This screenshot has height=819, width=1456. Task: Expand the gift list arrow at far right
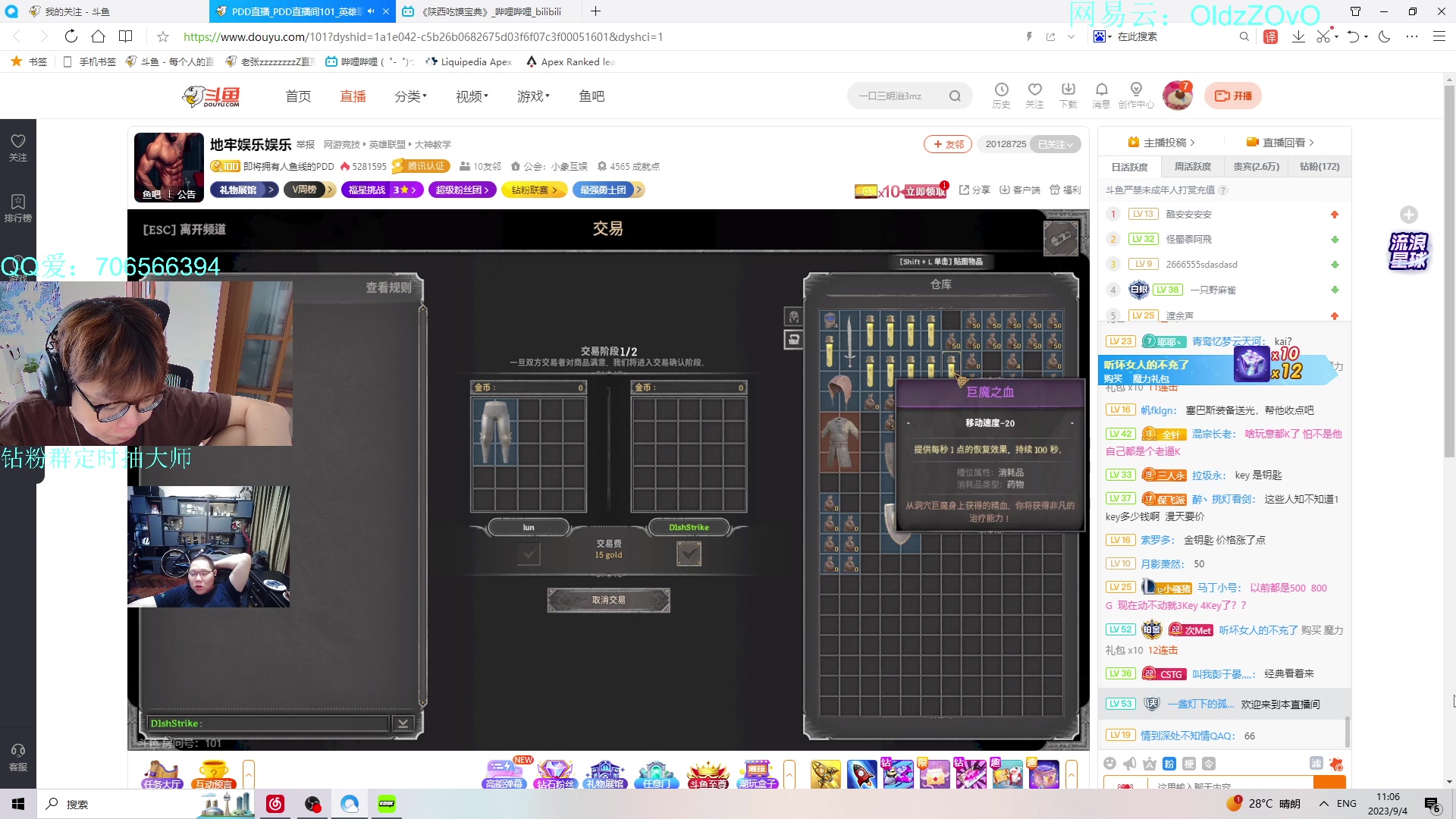1072,774
